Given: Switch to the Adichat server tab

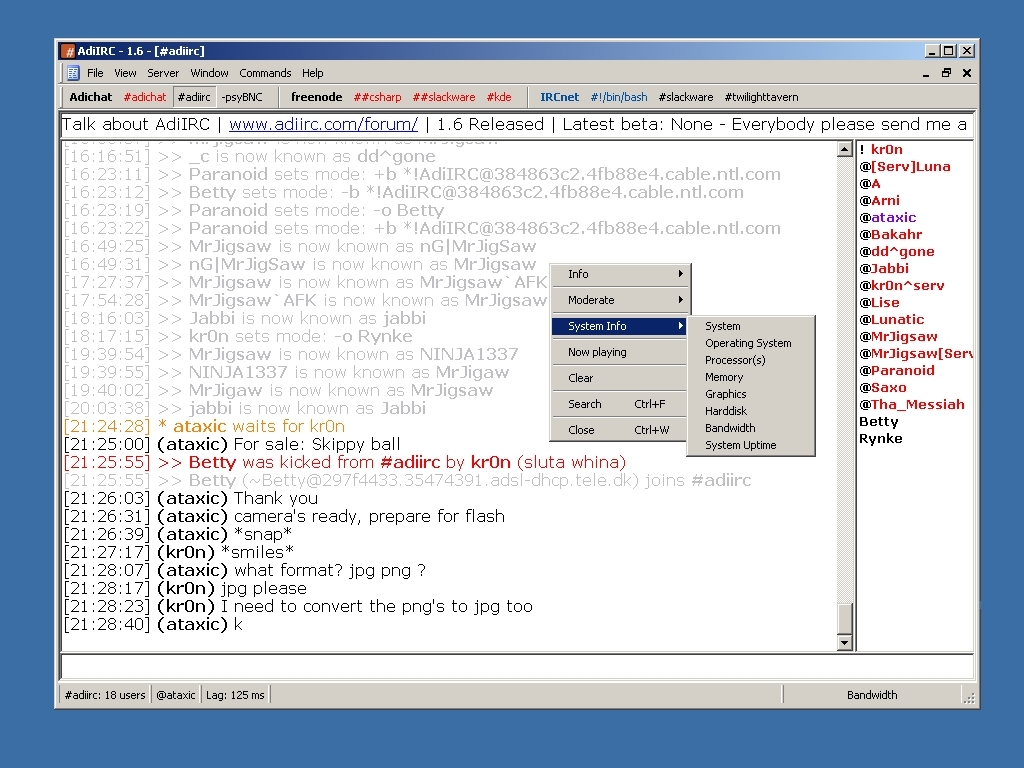Looking at the screenshot, I should coord(91,97).
